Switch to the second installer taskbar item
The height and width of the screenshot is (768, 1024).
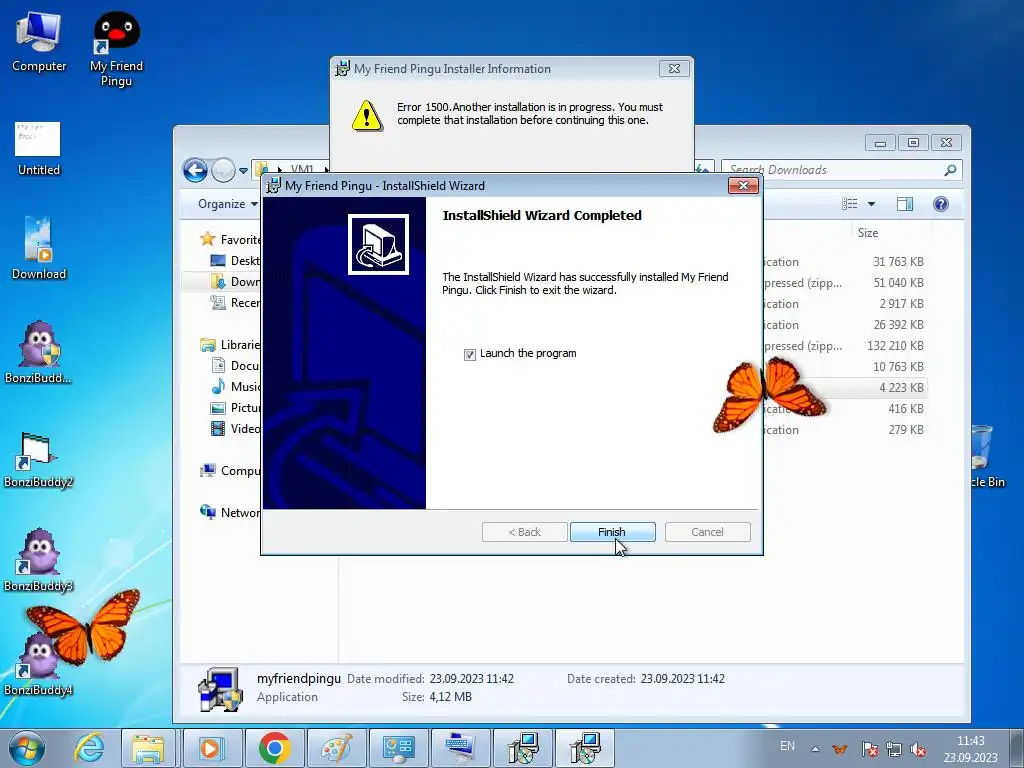[x=586, y=748]
